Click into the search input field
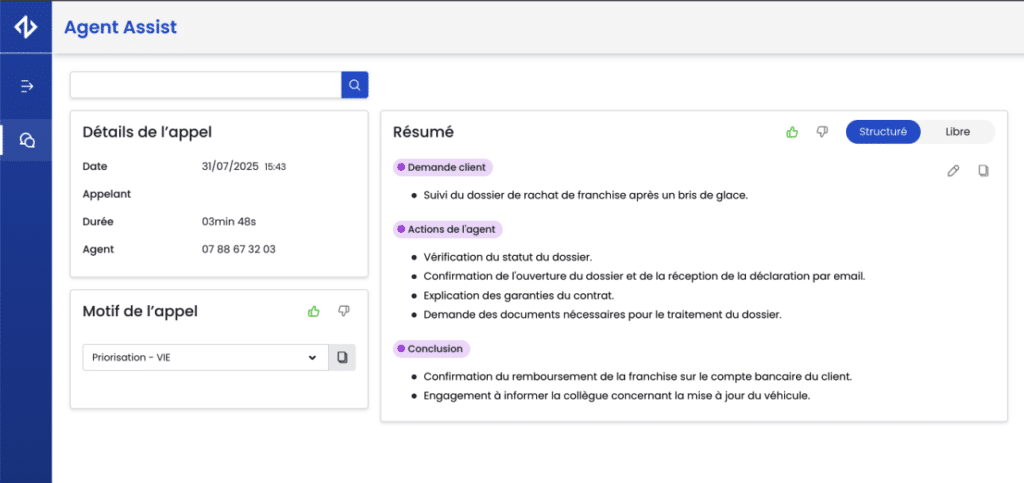1024x483 pixels. point(206,85)
